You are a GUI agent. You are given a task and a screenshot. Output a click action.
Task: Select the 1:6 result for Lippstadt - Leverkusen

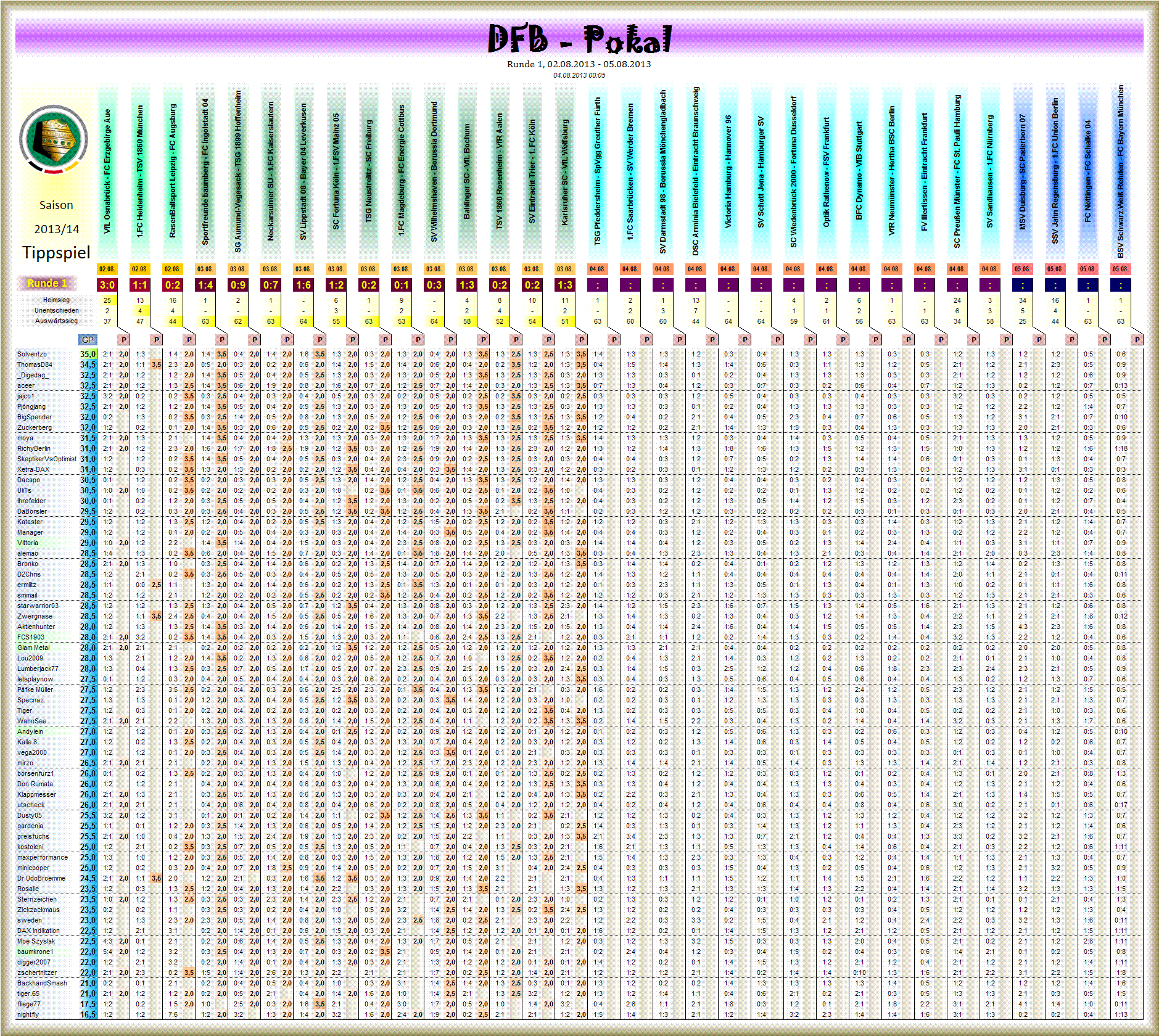point(303,285)
